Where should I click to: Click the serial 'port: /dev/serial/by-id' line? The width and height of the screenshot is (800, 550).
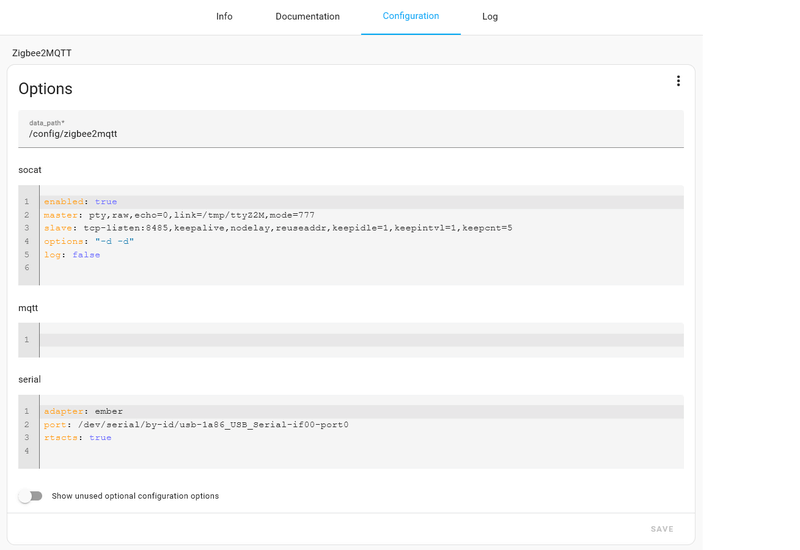[362, 424]
